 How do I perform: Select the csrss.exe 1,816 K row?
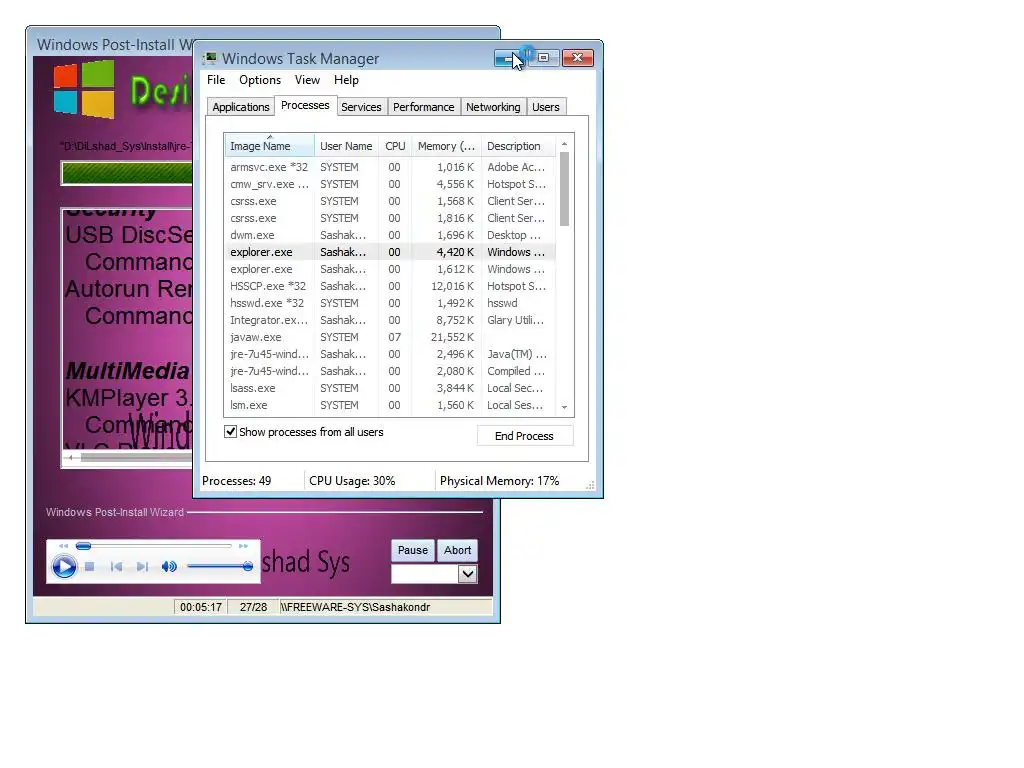(390, 218)
